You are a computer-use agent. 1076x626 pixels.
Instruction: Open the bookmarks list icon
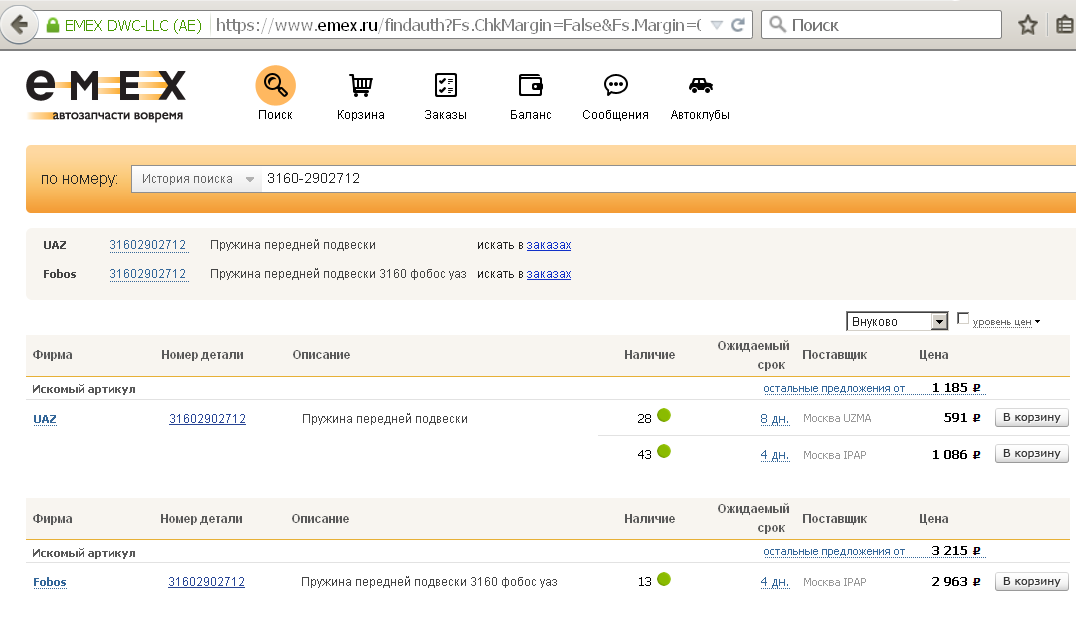point(1064,25)
